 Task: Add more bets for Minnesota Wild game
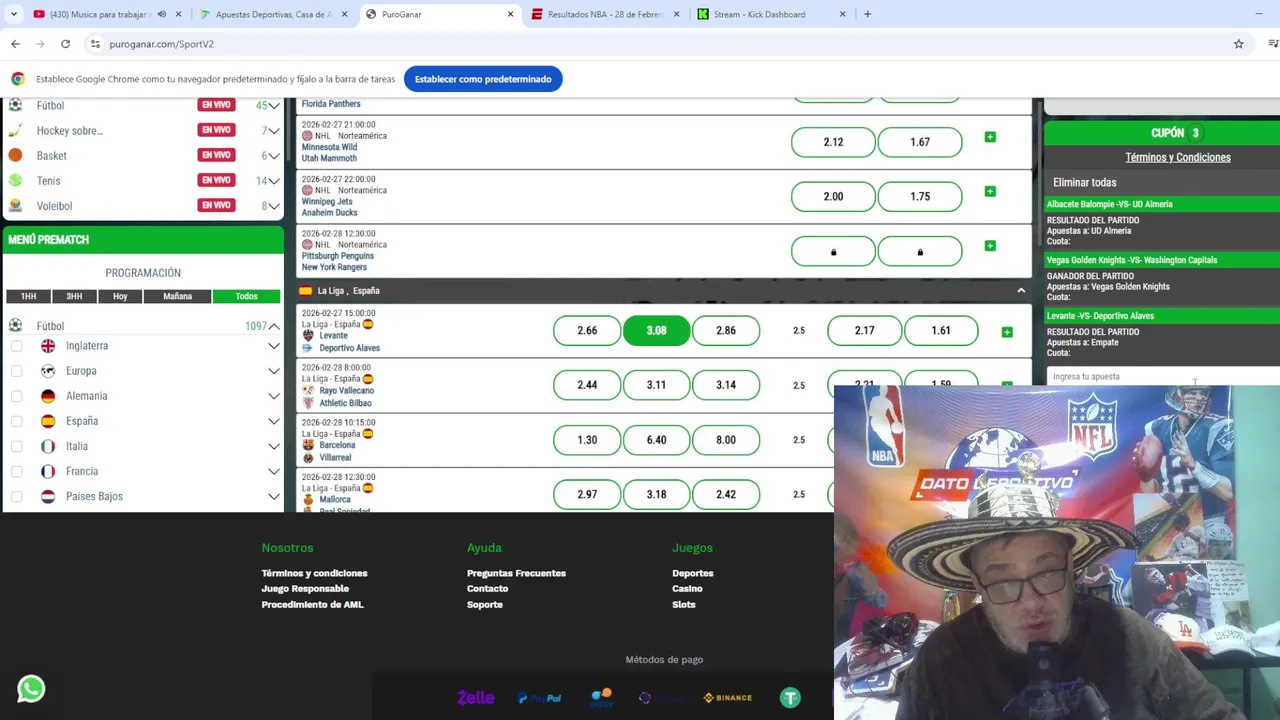[x=990, y=137]
